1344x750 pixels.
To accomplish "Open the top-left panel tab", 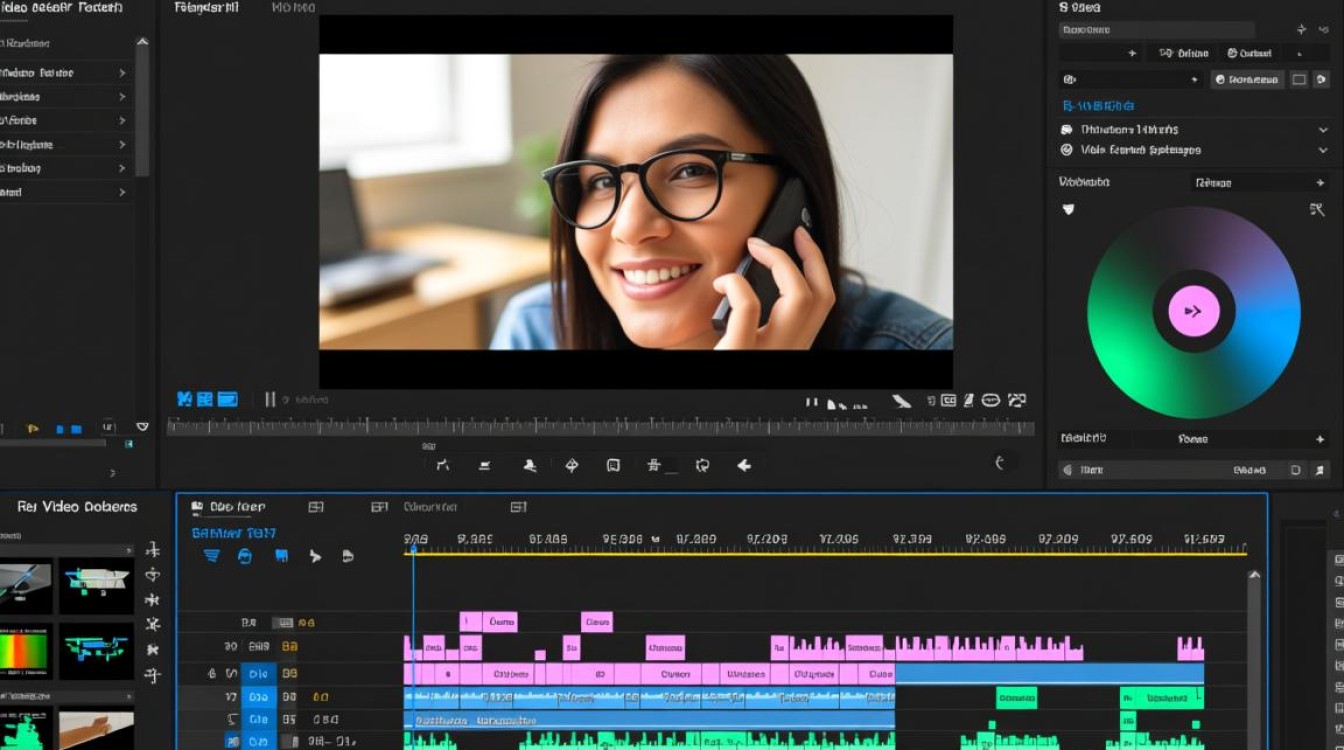I will (62, 8).
